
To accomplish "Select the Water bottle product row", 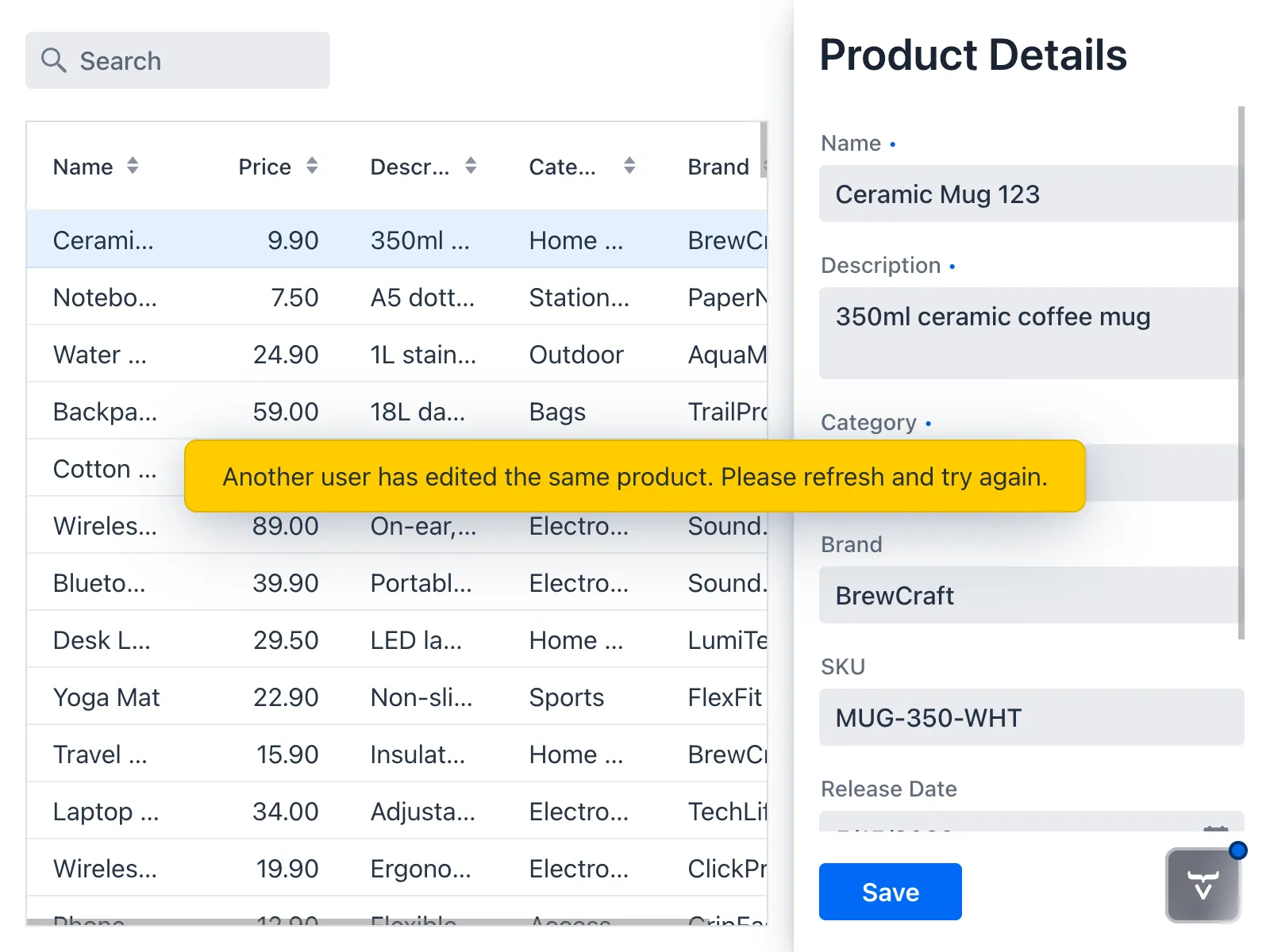I will (x=317, y=355).
